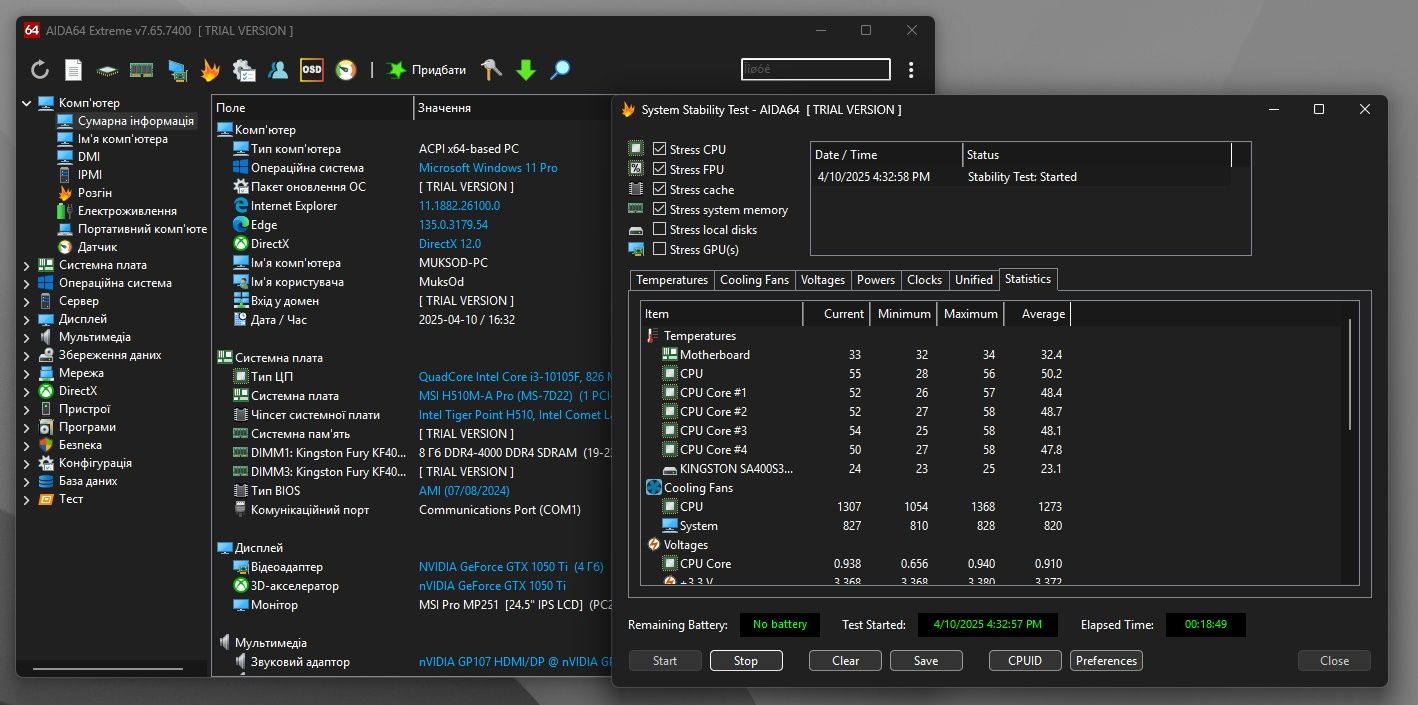Uncheck Stress system memory checkbox
1418x705 pixels.
(659, 209)
